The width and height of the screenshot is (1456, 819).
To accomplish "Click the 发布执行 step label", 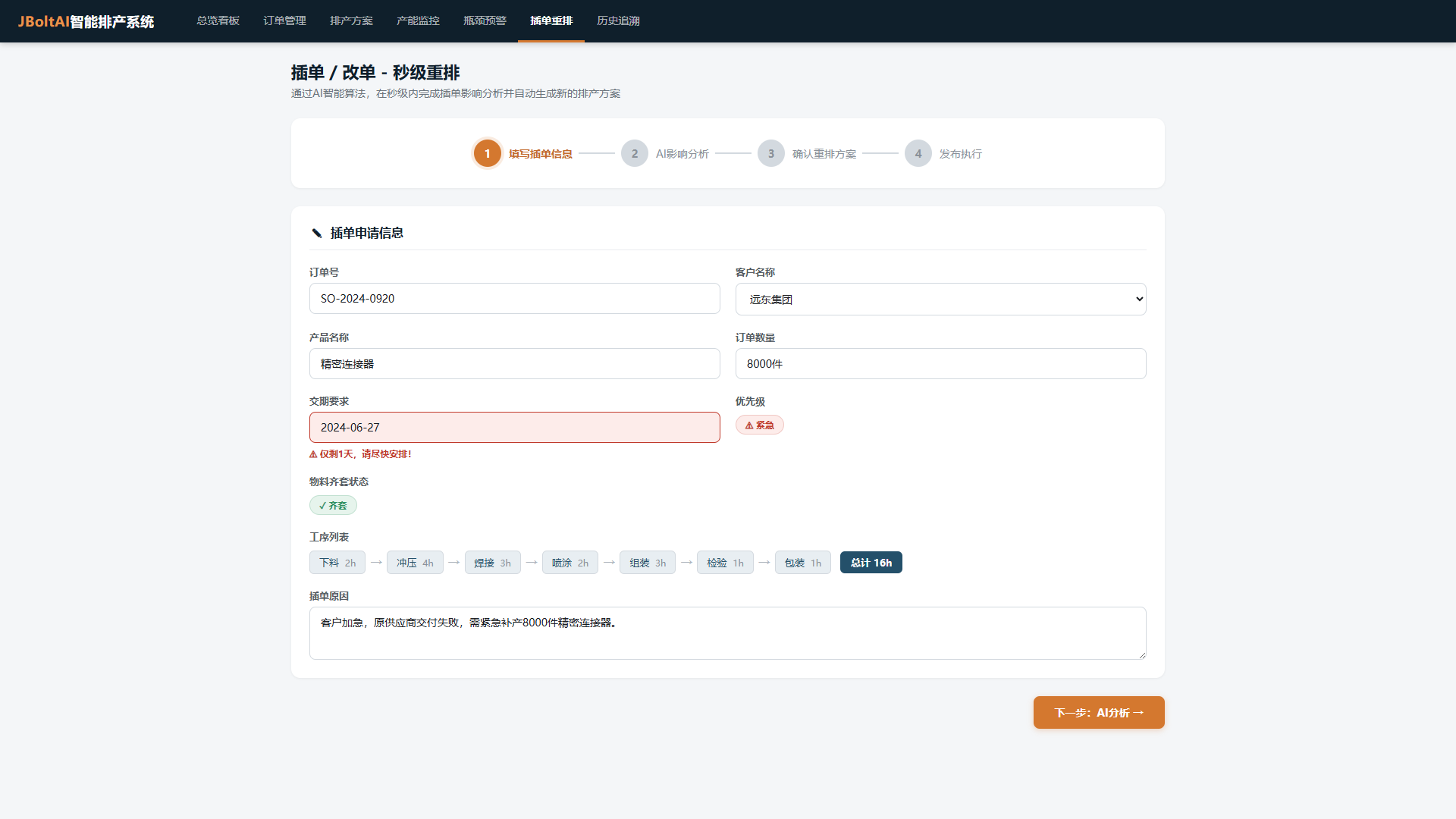I will coord(961,154).
